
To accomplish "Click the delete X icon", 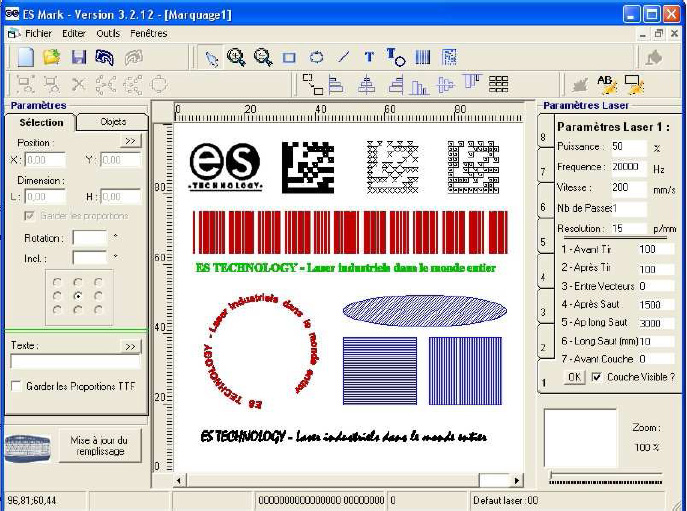I will tap(79, 84).
